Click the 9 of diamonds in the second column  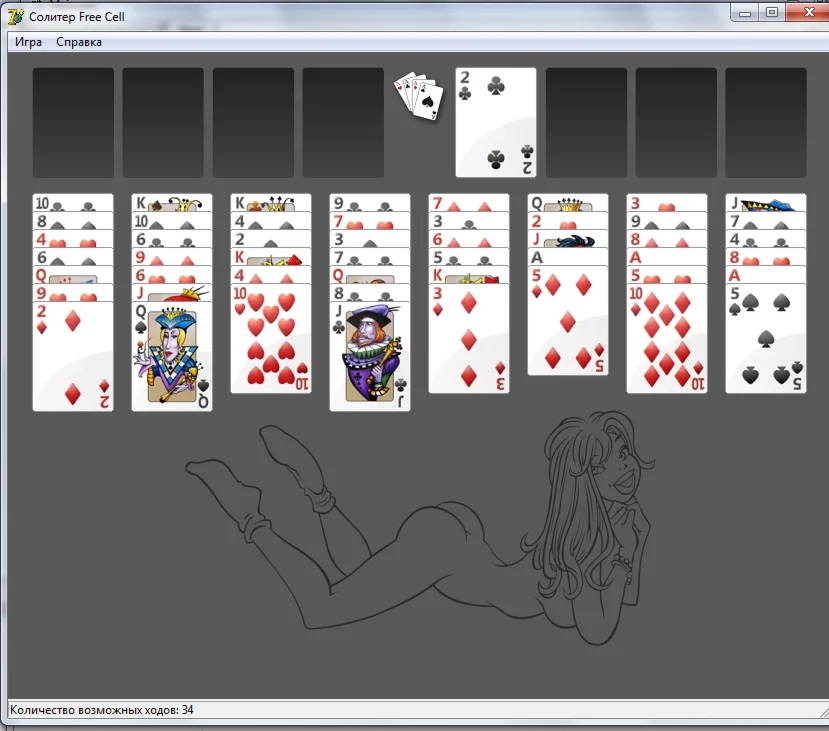(172, 257)
